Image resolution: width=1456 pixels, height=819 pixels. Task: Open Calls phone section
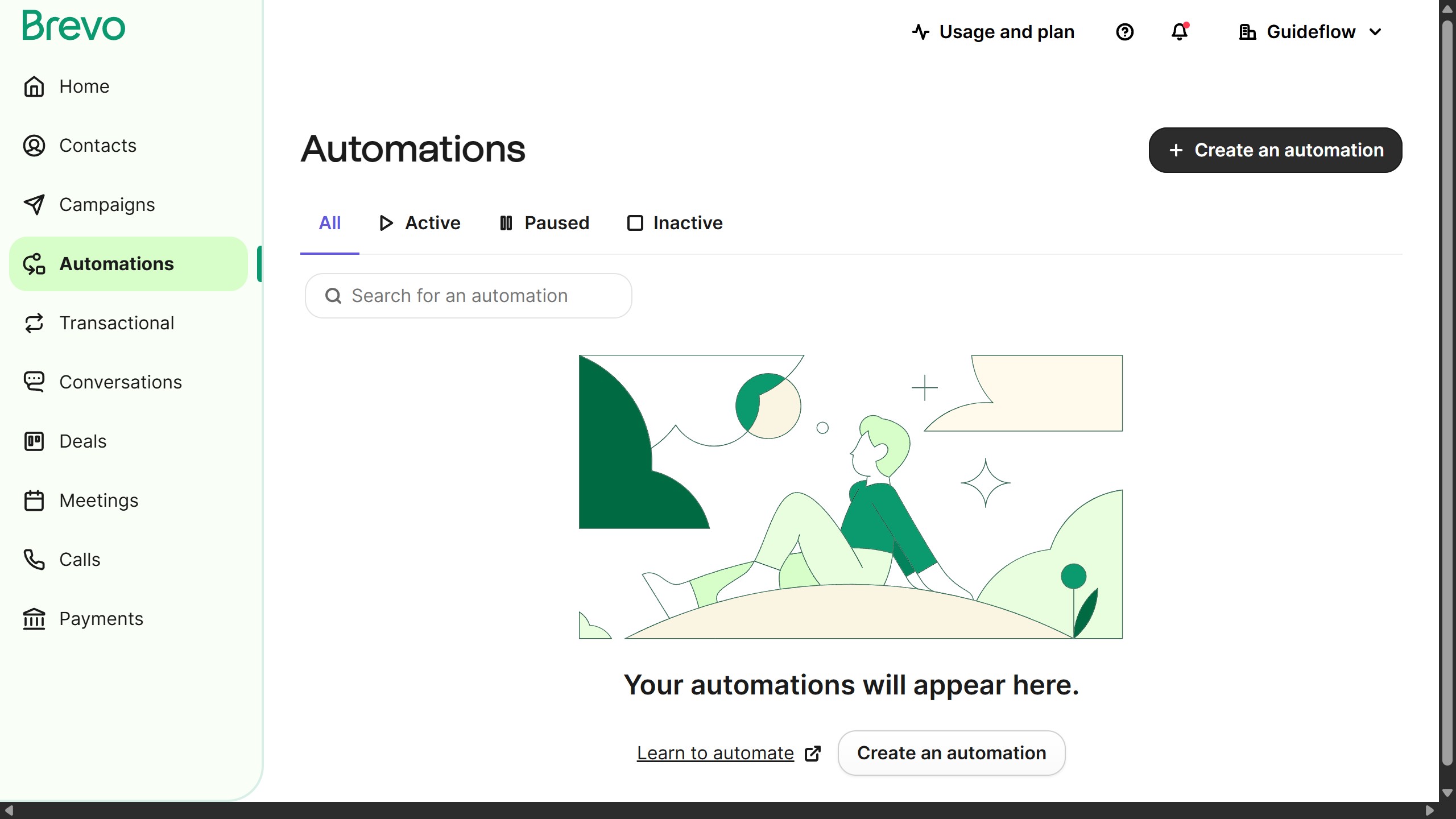tap(80, 560)
